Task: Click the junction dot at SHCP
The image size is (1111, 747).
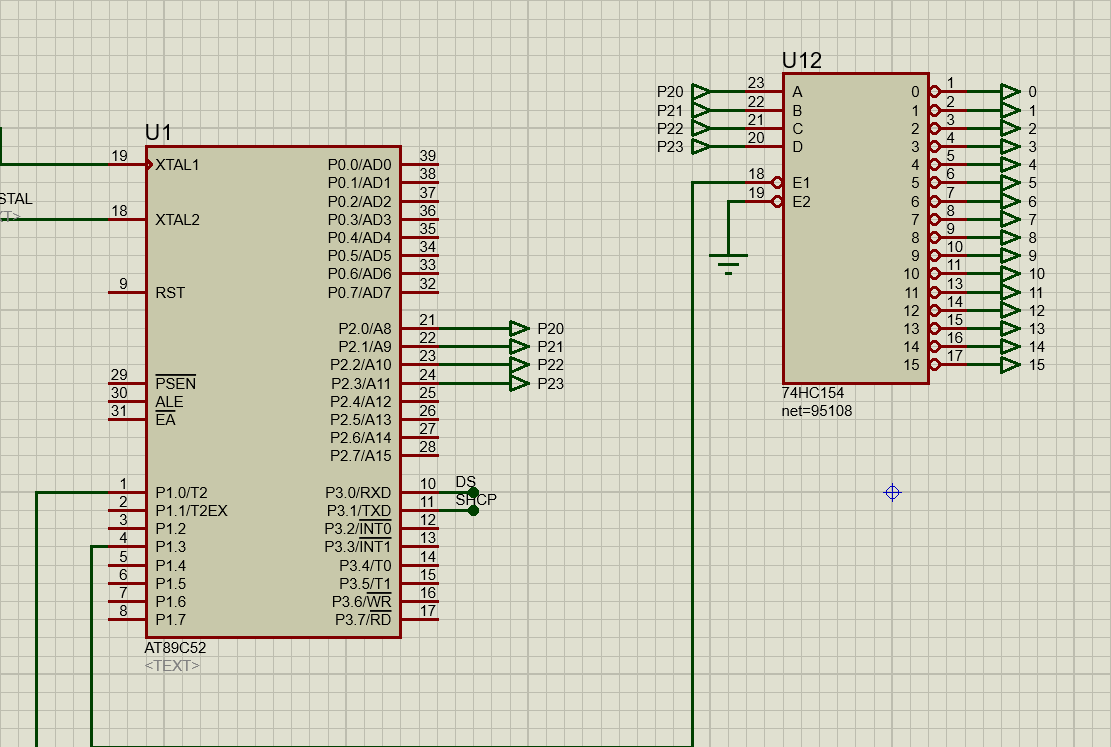Action: point(473,510)
